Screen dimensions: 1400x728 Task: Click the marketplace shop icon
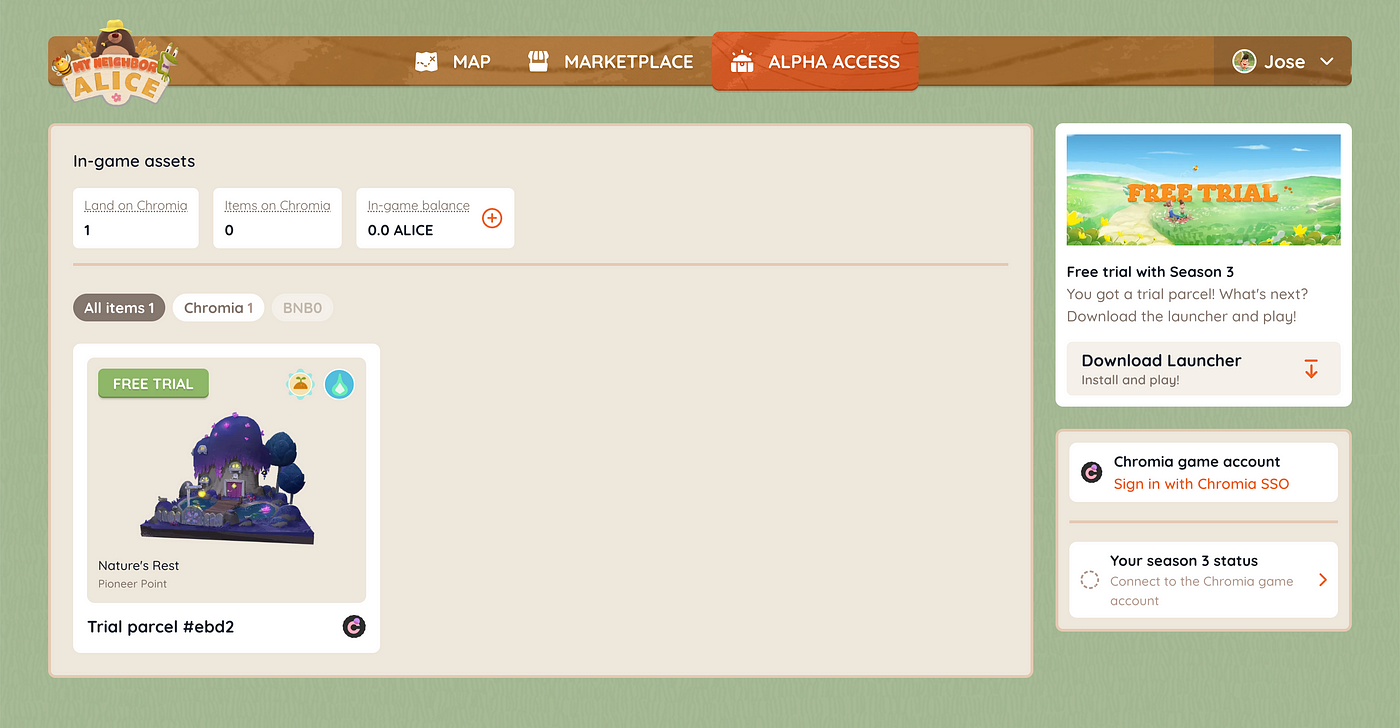[539, 62]
